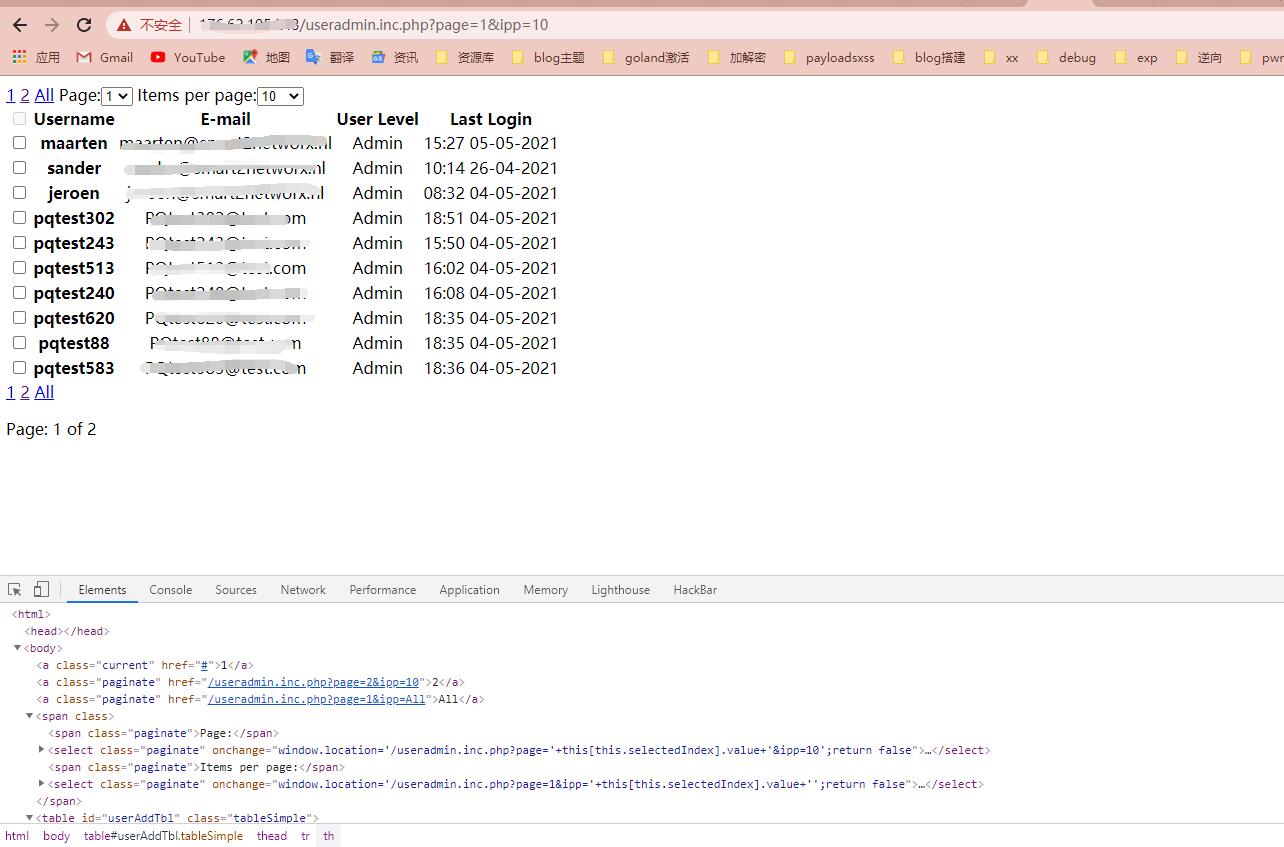1284x847 pixels.
Task: Tick the checkbox next to pqtest583
Action: click(19, 368)
